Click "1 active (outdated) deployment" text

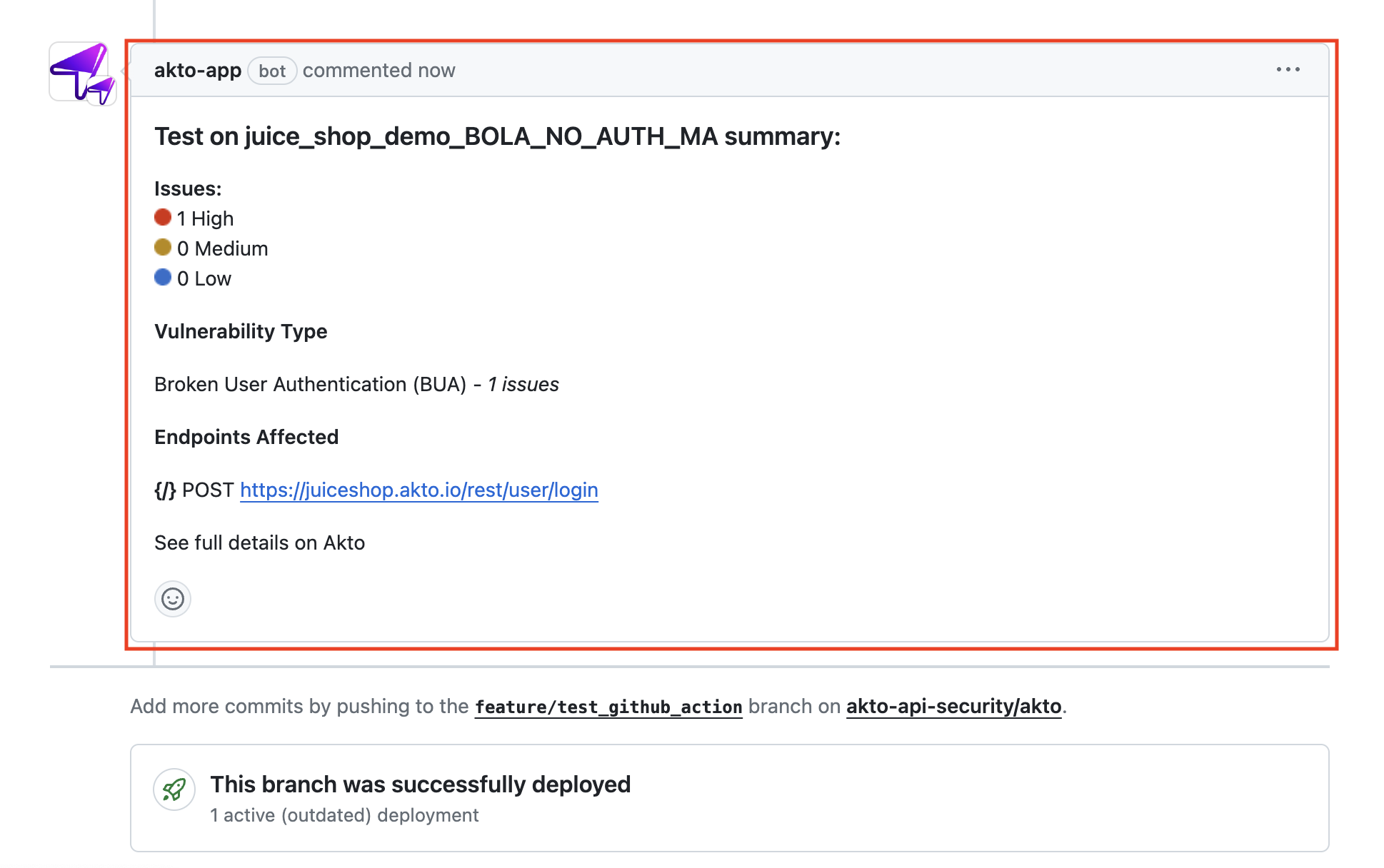344,815
